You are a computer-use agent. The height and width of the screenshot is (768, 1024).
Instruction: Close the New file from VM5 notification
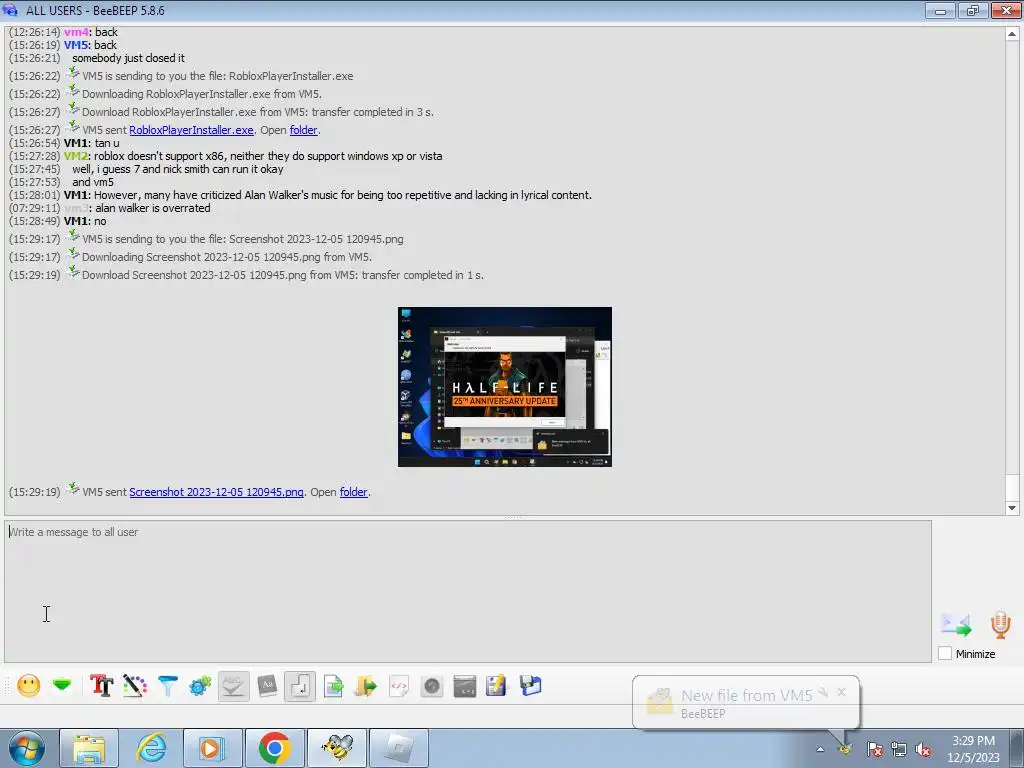click(841, 692)
